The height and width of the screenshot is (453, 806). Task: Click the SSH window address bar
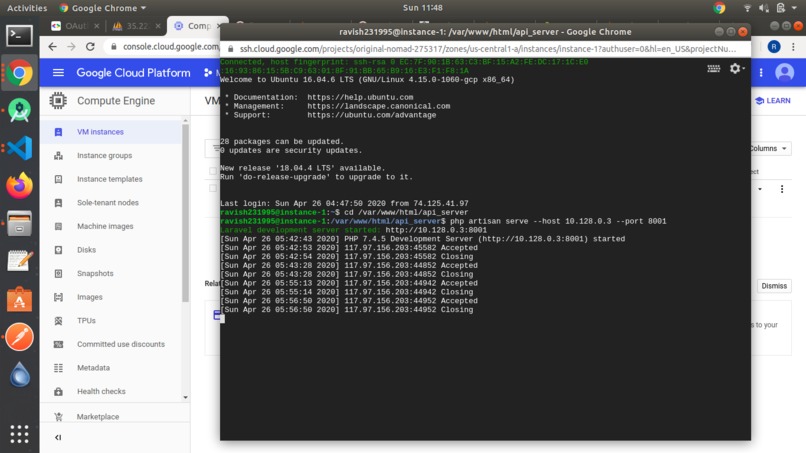tap(487, 49)
